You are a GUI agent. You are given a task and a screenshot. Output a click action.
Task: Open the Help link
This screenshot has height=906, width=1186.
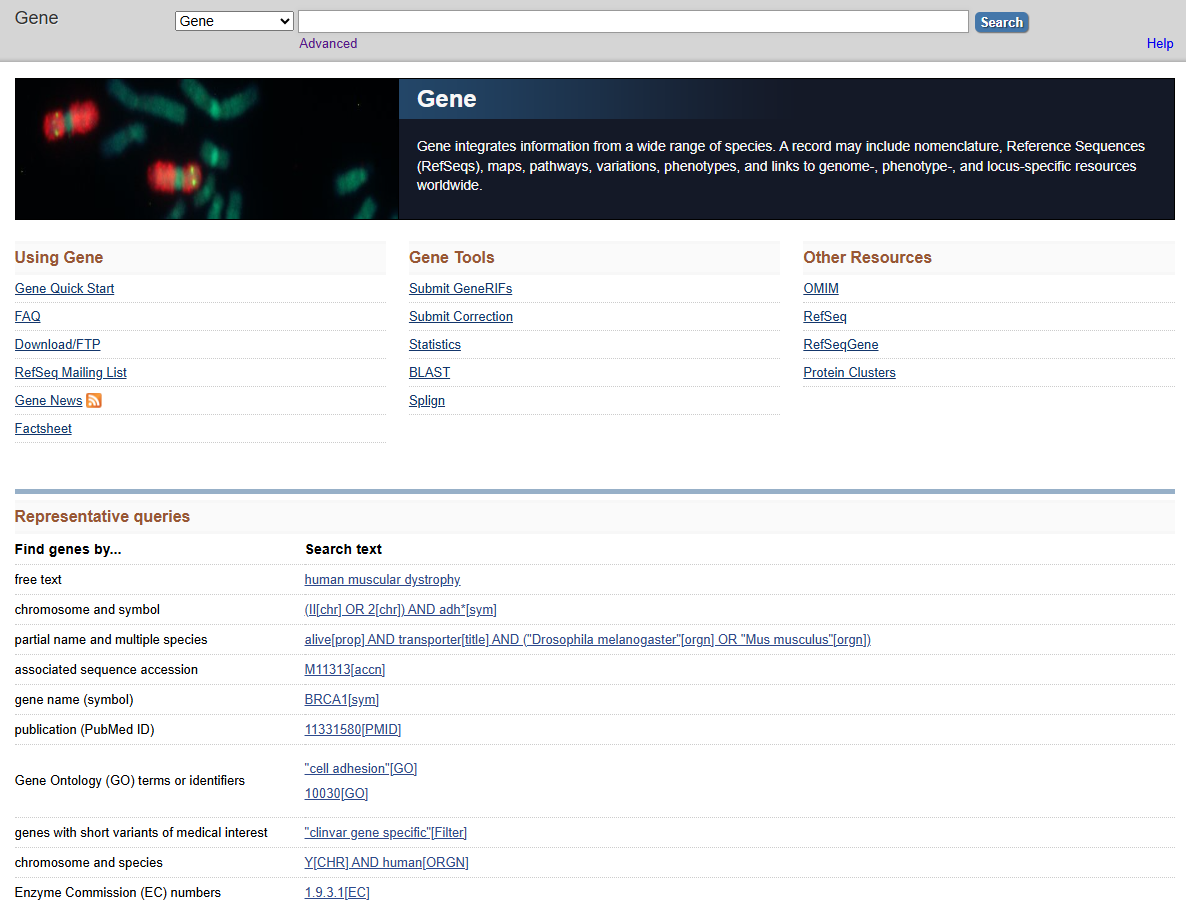(1159, 44)
